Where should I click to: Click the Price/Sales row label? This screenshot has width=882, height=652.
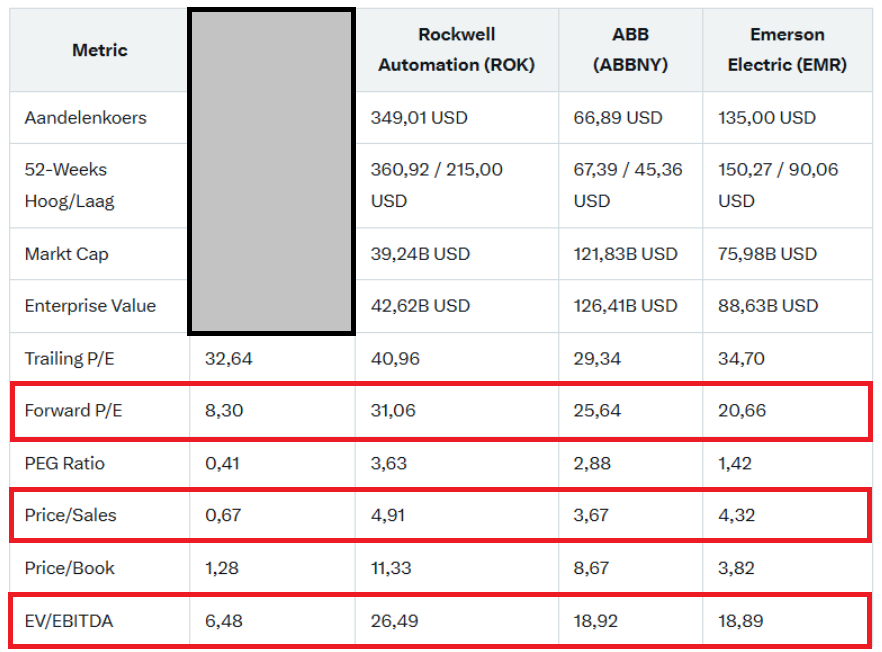point(70,515)
